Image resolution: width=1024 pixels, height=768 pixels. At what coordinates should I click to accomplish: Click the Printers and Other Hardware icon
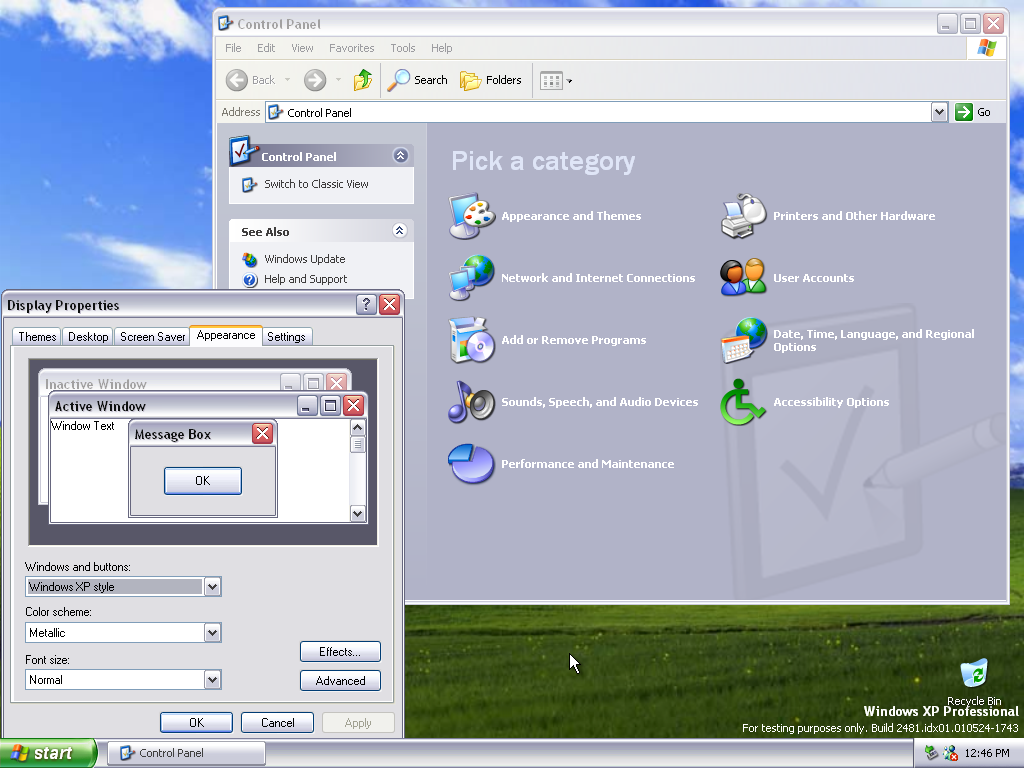point(743,216)
